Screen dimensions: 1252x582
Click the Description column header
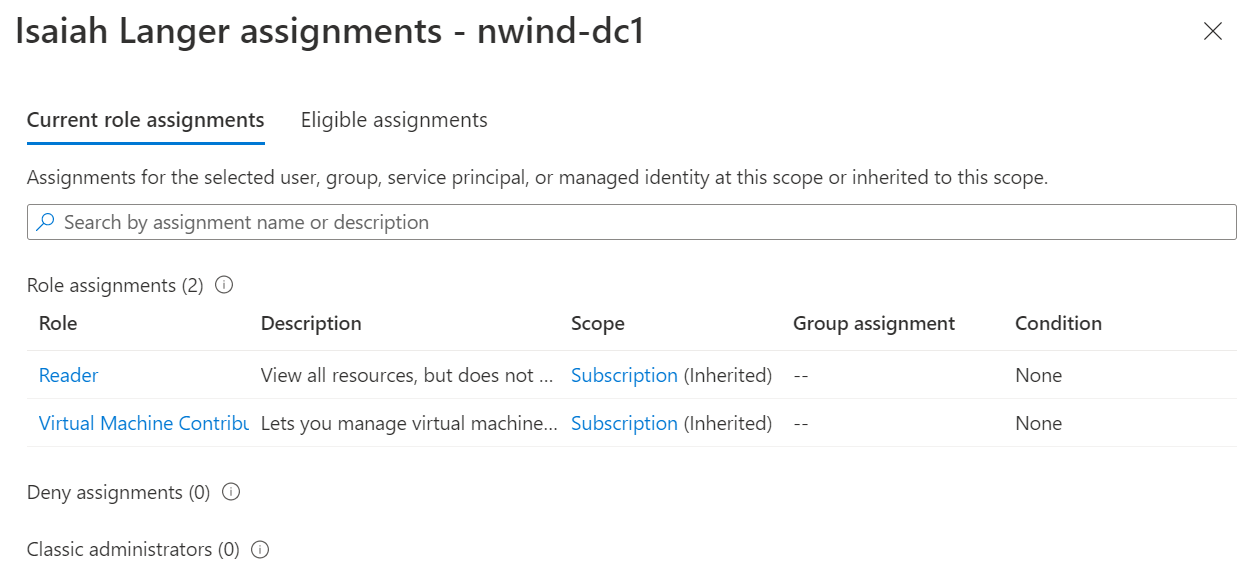click(x=311, y=323)
